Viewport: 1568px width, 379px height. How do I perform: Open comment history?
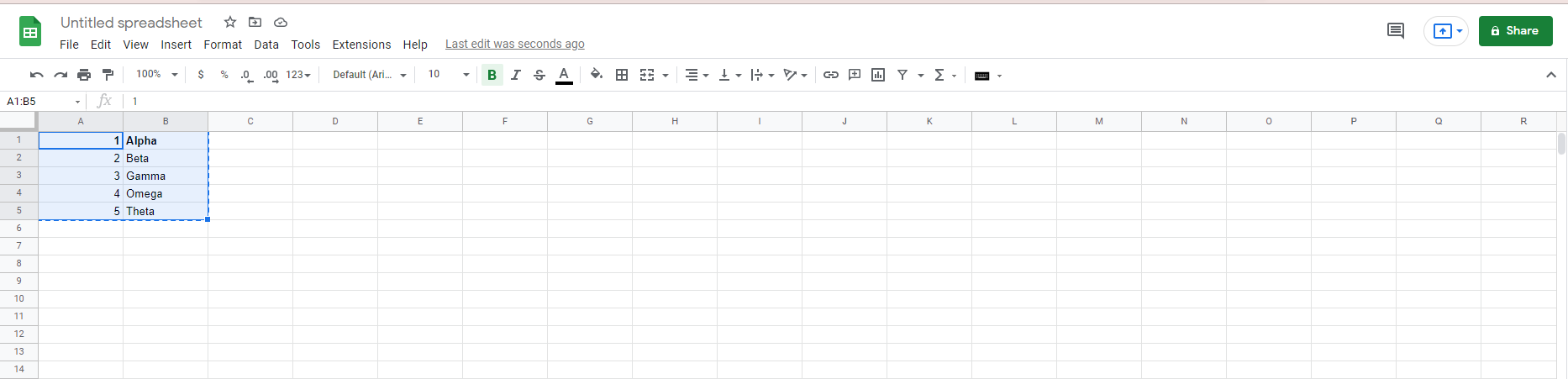point(1396,31)
